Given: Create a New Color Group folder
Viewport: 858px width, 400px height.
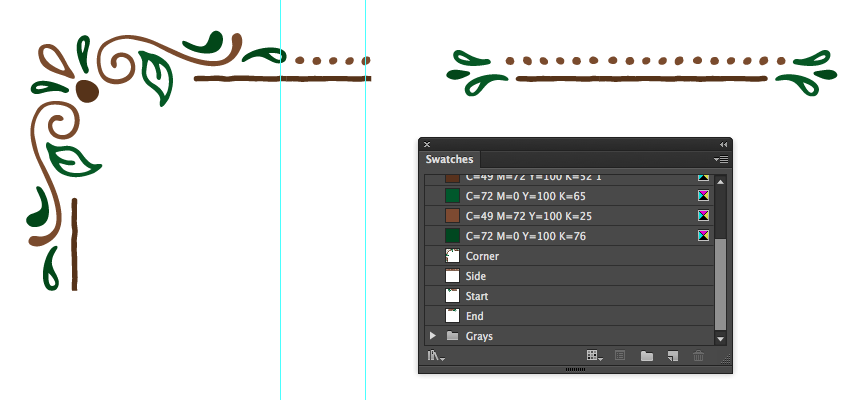Looking at the screenshot, I should (647, 356).
